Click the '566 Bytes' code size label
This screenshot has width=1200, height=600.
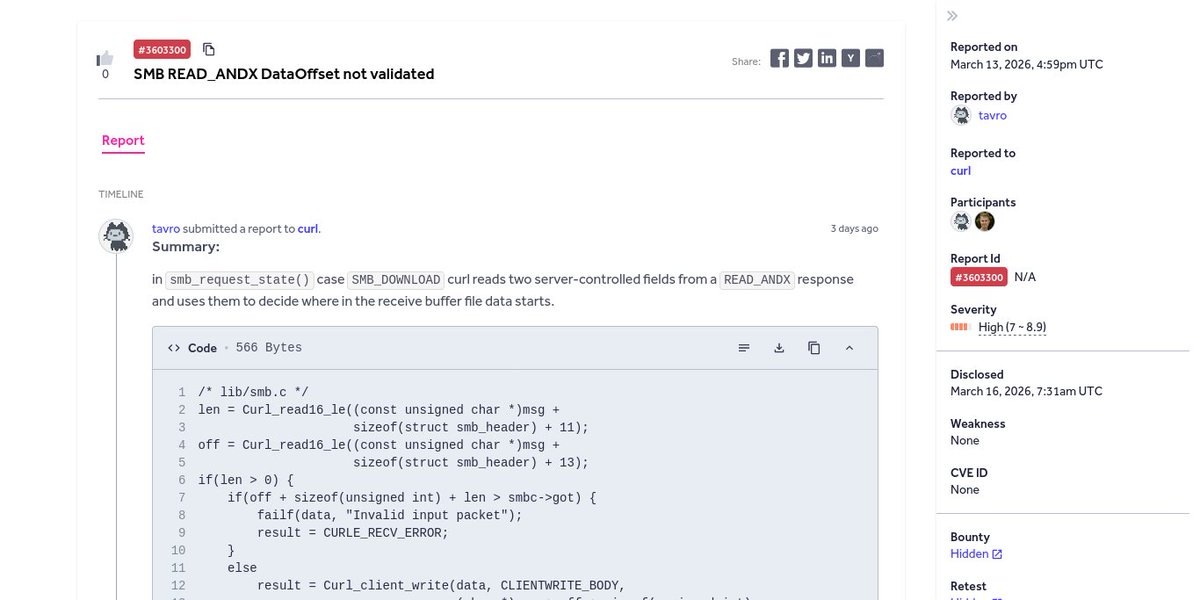(269, 348)
